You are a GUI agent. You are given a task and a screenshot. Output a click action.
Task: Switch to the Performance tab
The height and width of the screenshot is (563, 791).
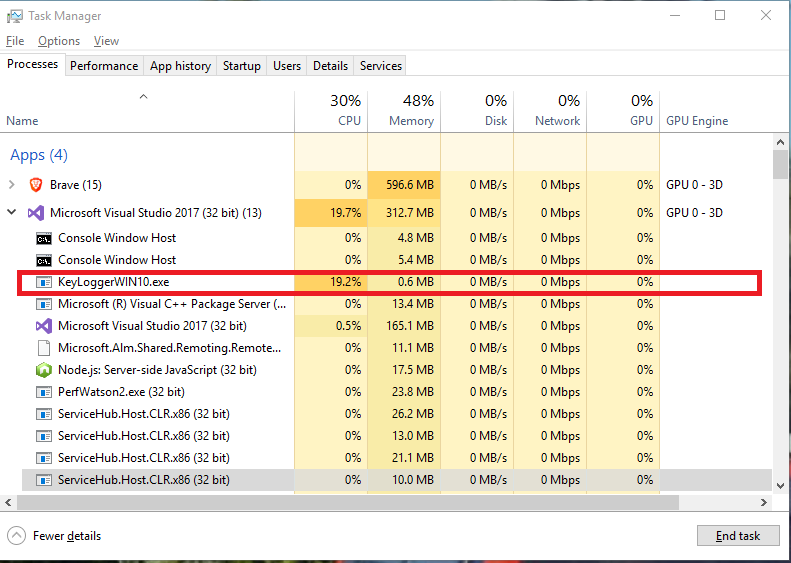(104, 66)
